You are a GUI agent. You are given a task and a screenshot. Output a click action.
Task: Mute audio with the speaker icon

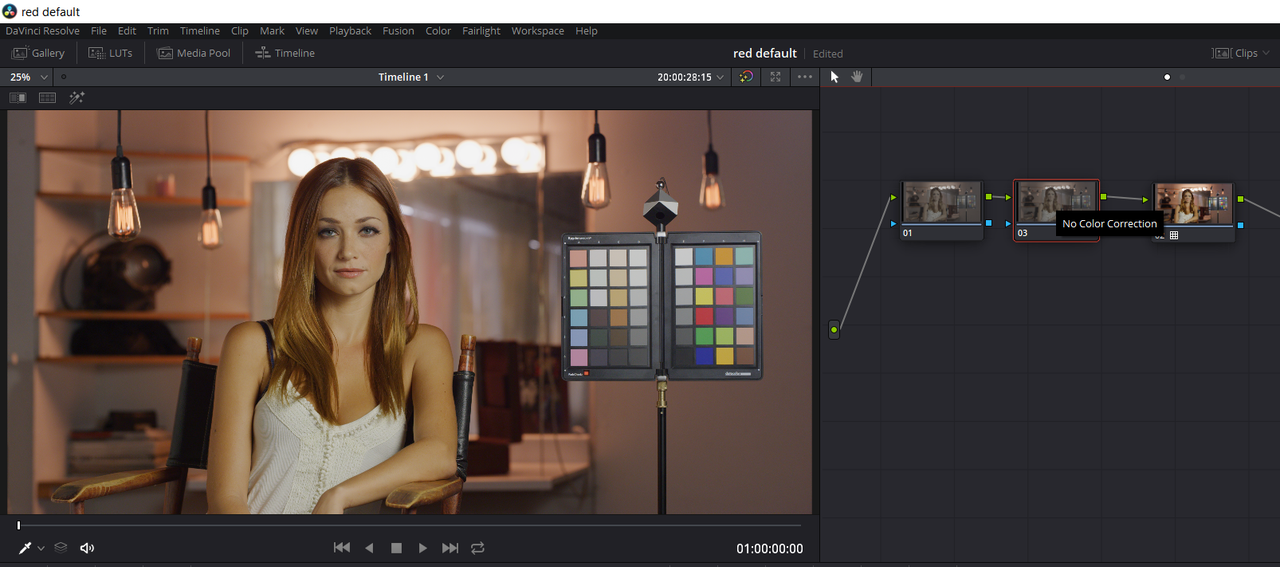(x=87, y=548)
